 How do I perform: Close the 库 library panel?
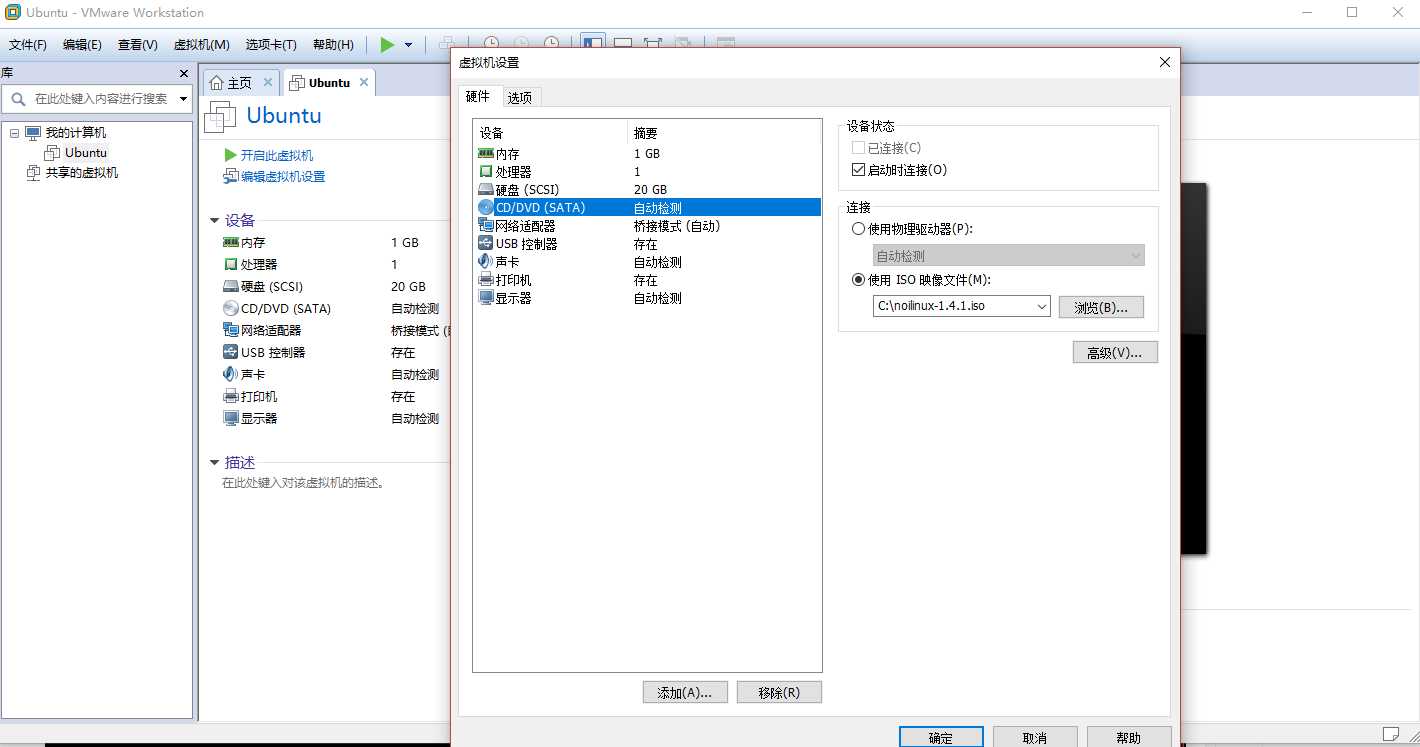click(184, 73)
